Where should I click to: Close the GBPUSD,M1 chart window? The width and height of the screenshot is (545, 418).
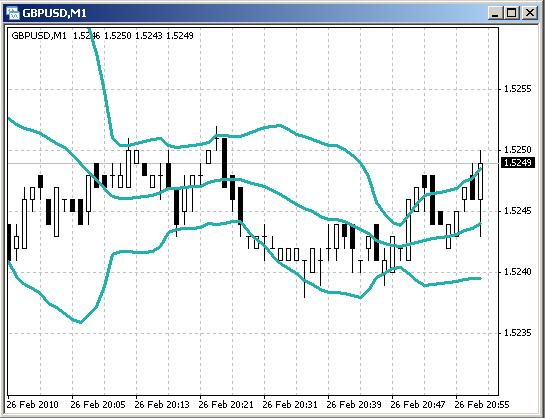tap(529, 14)
